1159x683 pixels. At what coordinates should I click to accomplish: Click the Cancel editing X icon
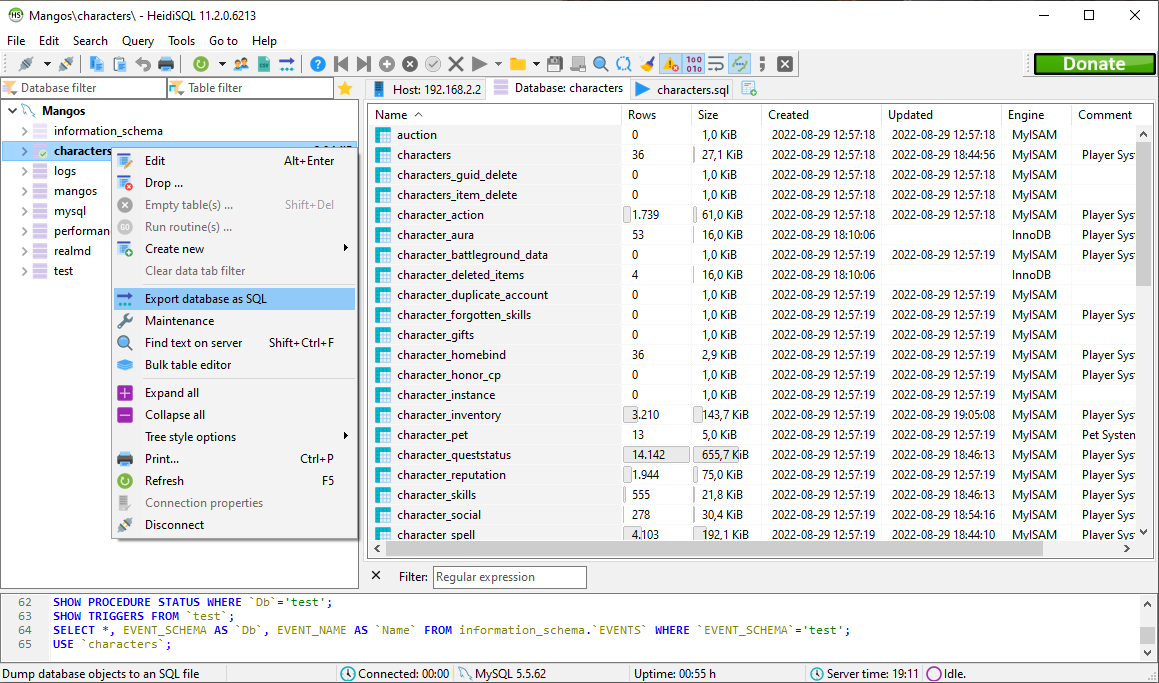click(x=456, y=64)
